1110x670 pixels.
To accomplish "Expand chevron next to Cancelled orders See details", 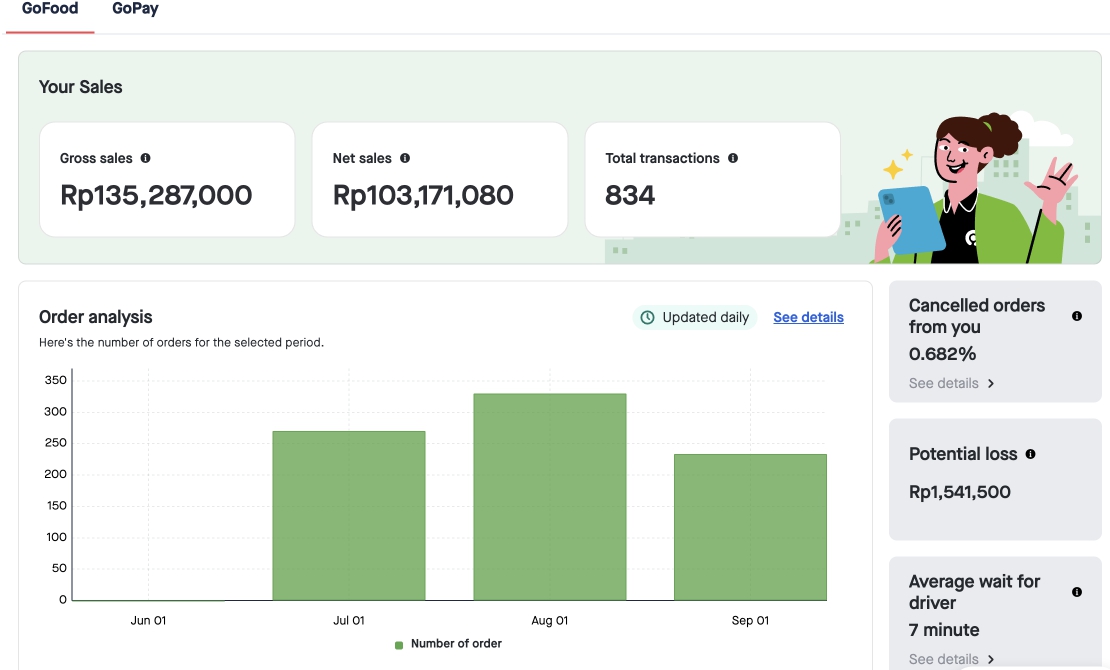I will coord(991,383).
